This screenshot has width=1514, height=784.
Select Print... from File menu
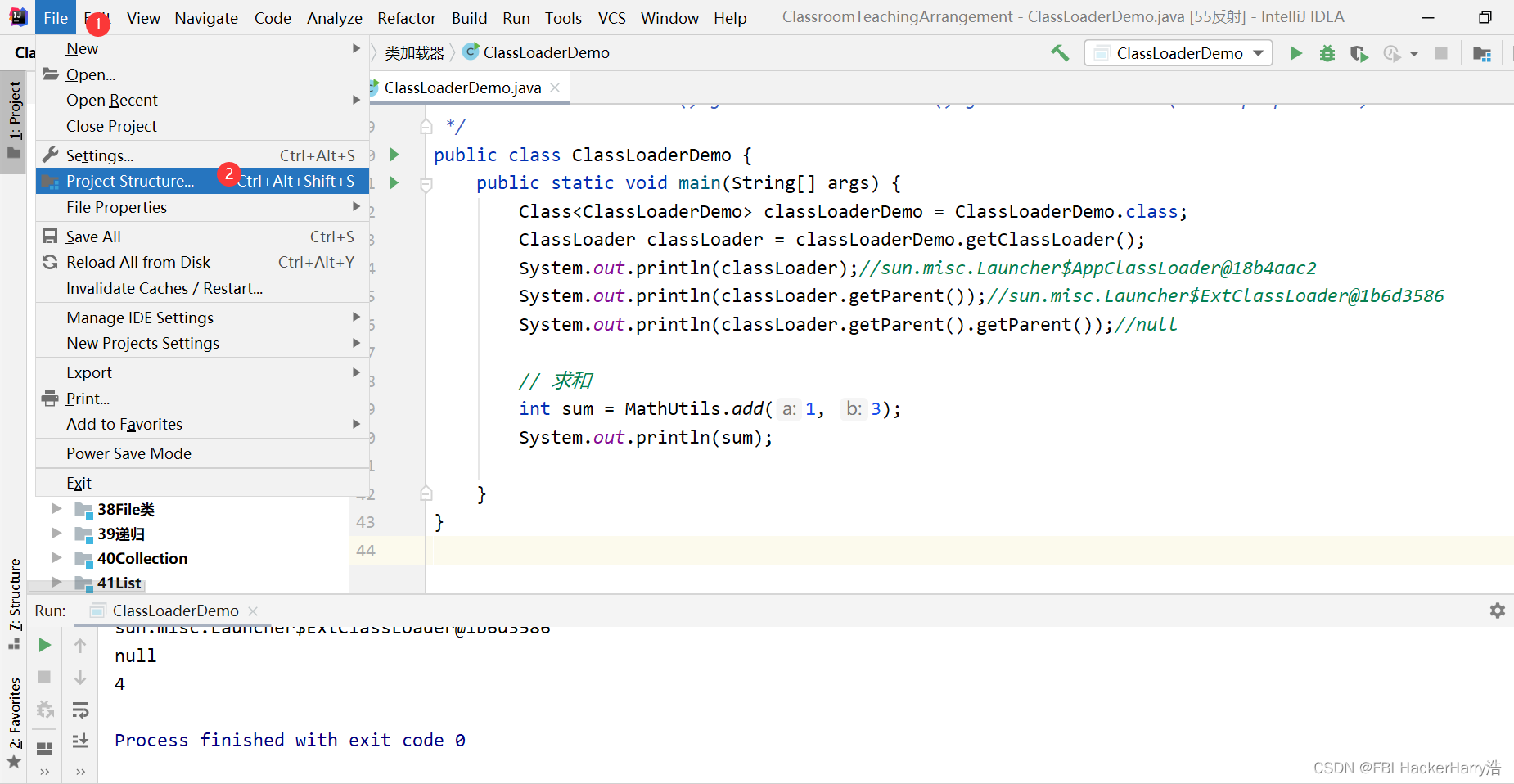point(202,399)
